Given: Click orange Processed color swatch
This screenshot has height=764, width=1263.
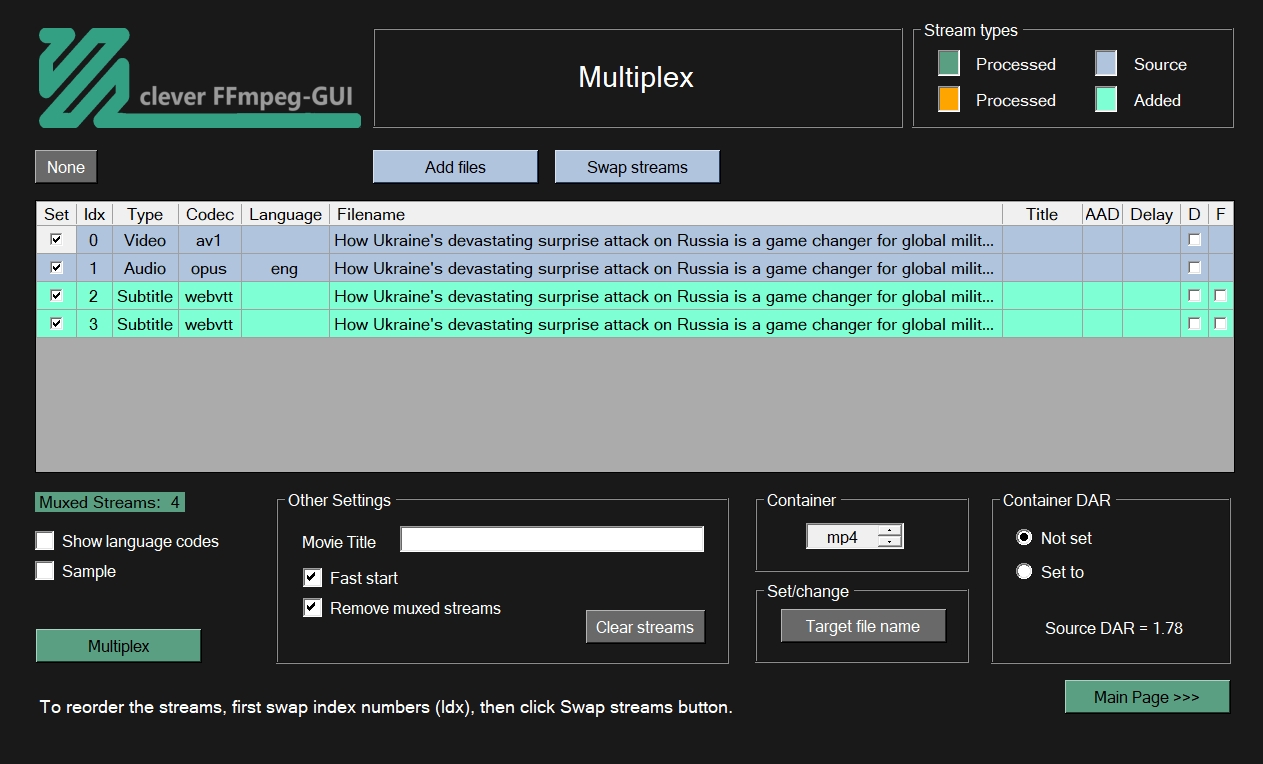Looking at the screenshot, I should [949, 100].
